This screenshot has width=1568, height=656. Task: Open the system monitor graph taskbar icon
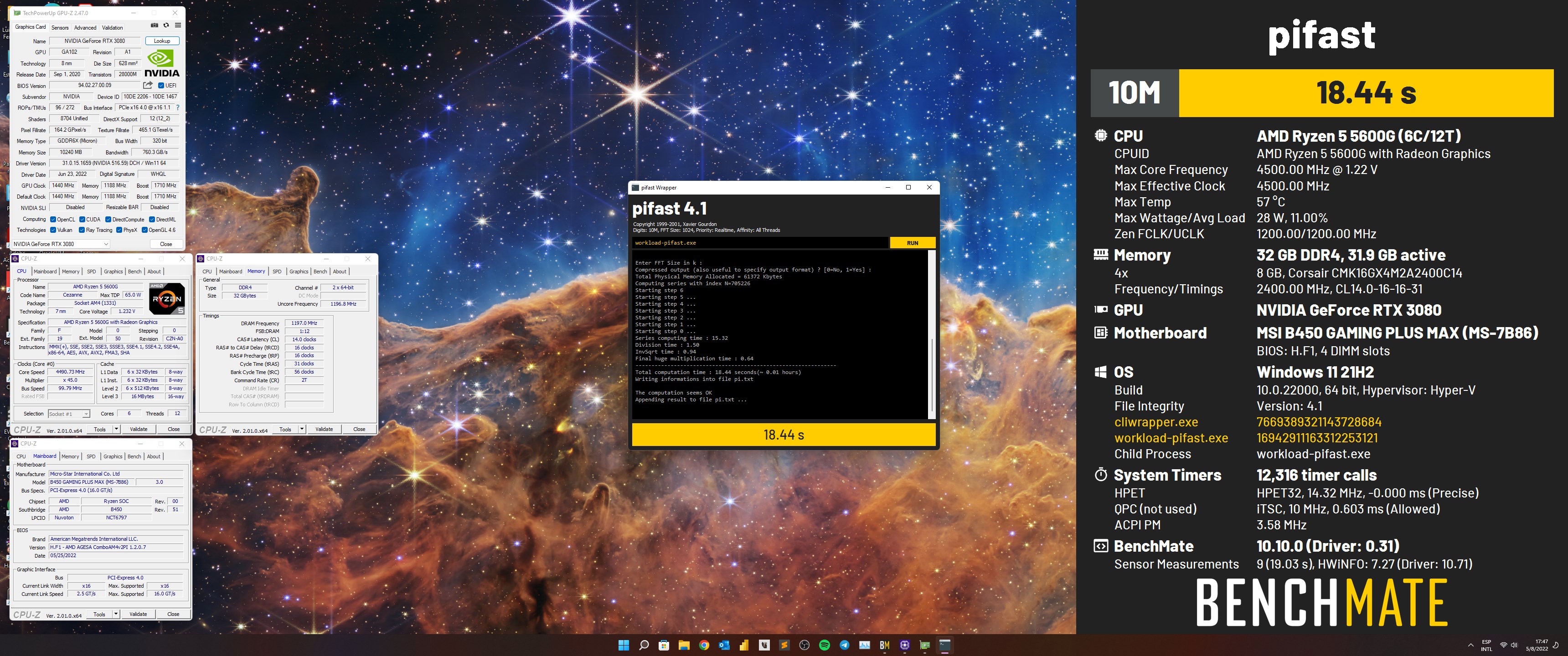[865, 645]
